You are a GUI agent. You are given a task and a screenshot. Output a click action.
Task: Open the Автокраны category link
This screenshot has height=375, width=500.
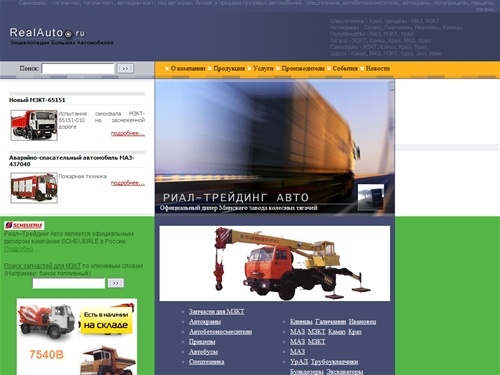(x=205, y=322)
